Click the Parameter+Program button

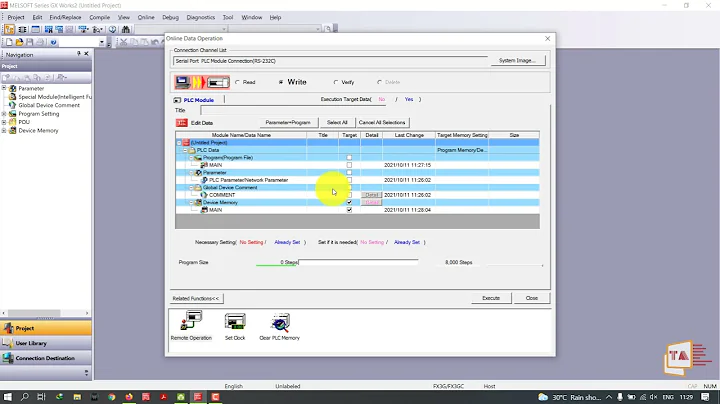(x=288, y=123)
